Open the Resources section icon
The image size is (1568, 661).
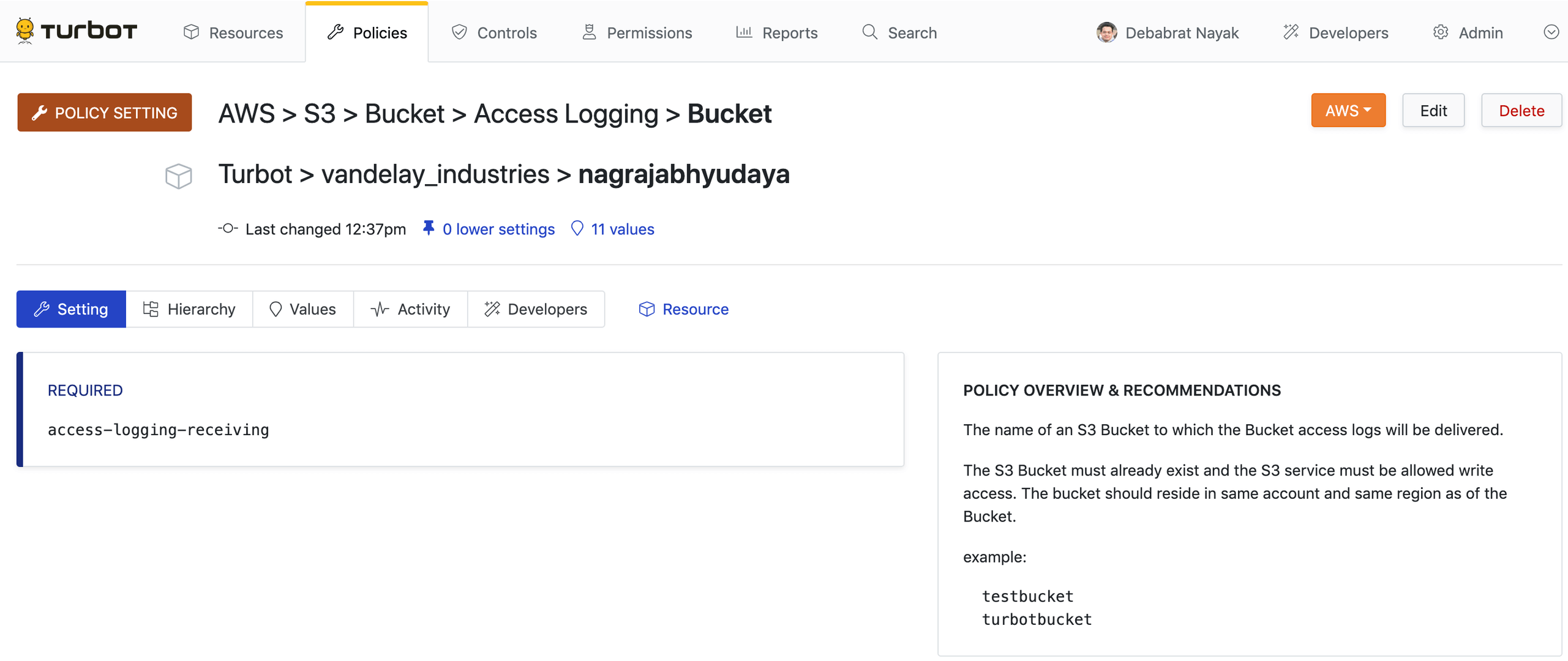[x=192, y=32]
